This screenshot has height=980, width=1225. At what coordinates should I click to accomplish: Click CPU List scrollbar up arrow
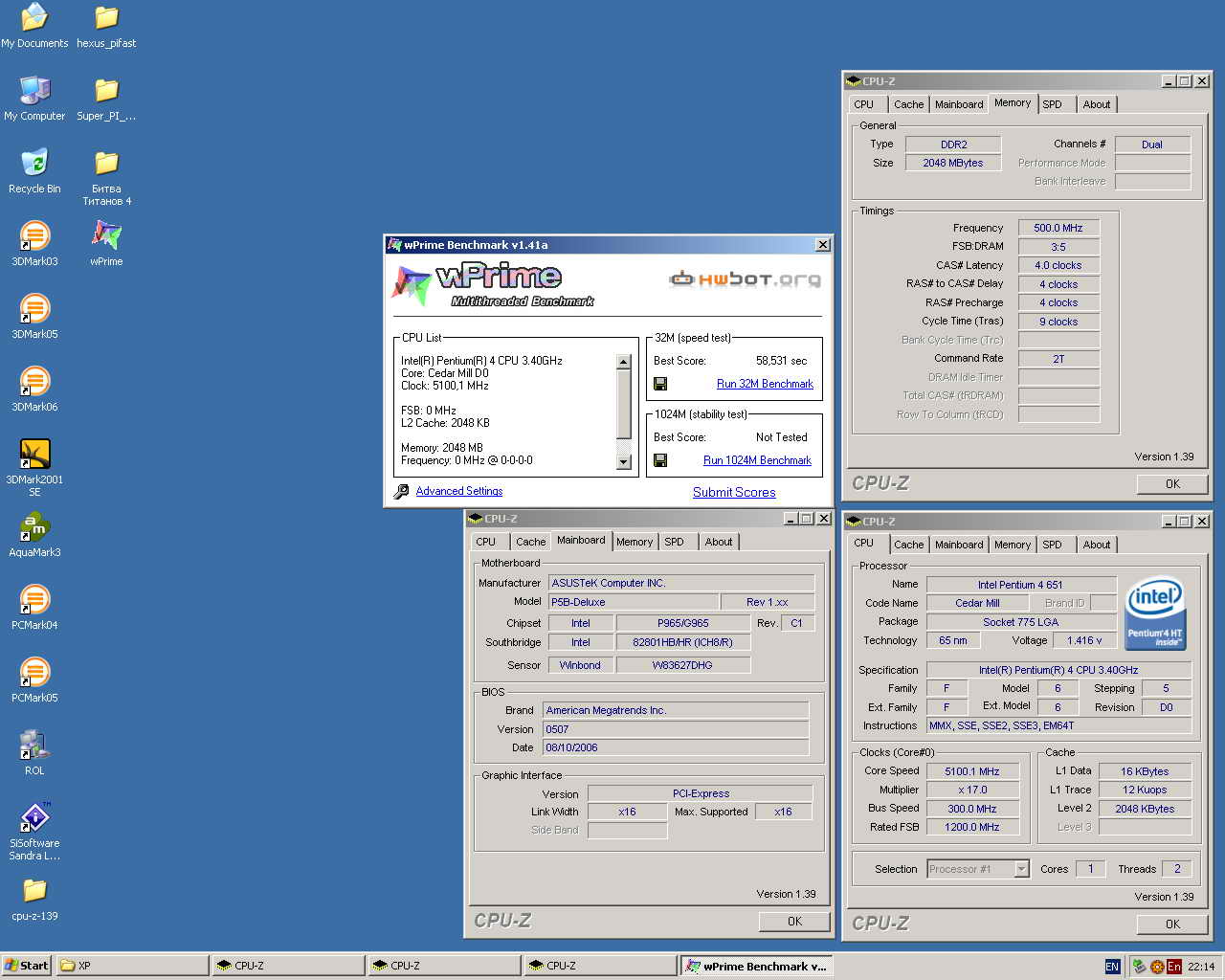(624, 363)
